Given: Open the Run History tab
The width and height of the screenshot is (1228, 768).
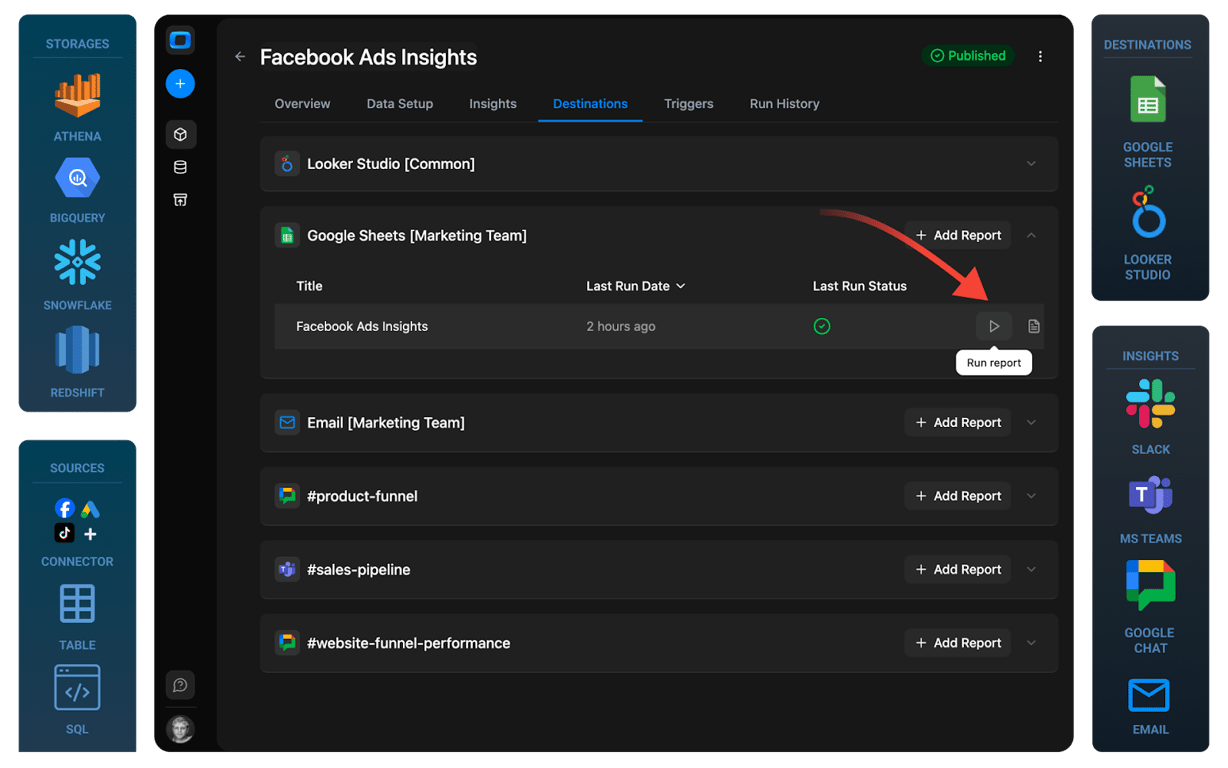Looking at the screenshot, I should (785, 104).
